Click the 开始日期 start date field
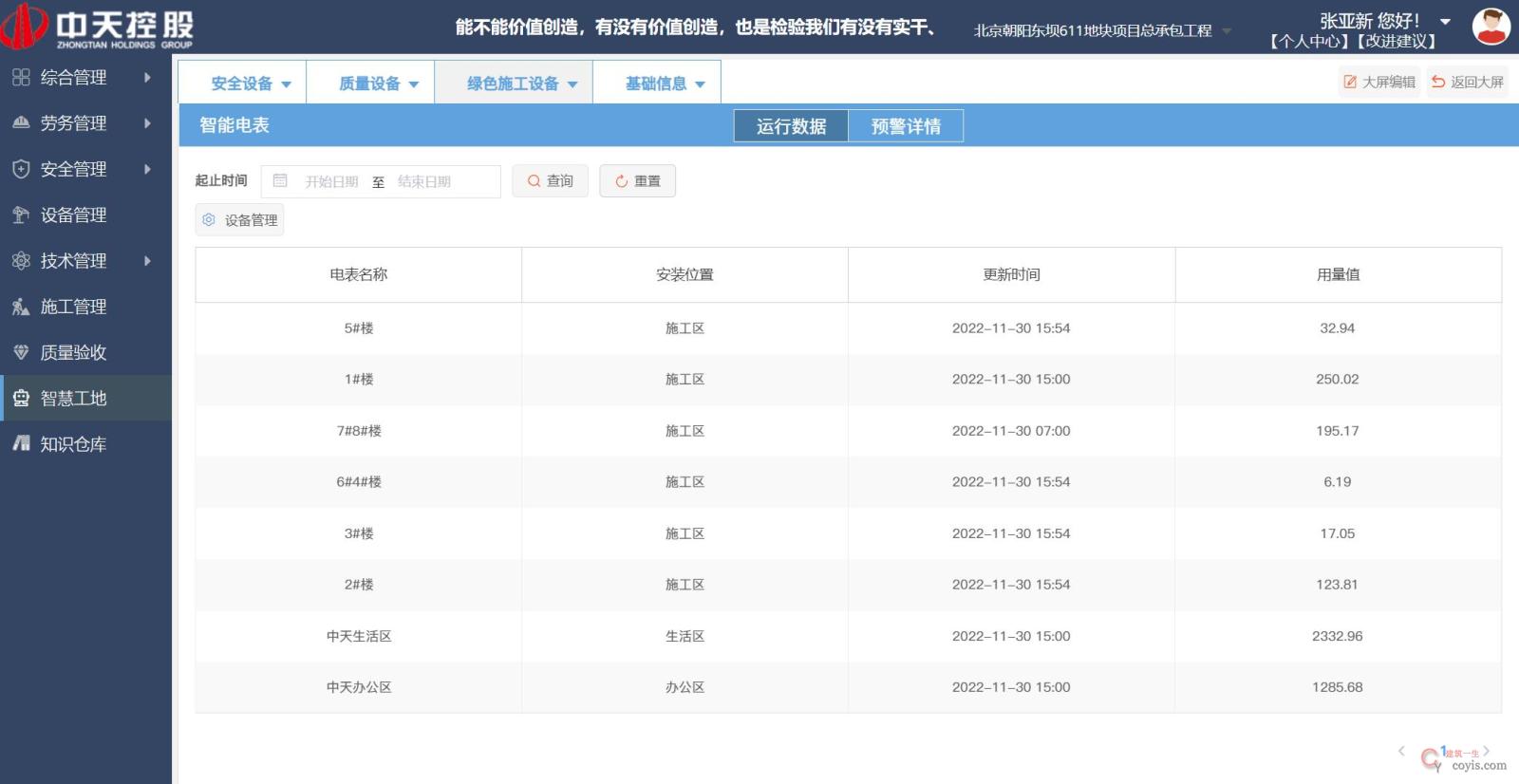Image resolution: width=1519 pixels, height=784 pixels. (x=331, y=181)
